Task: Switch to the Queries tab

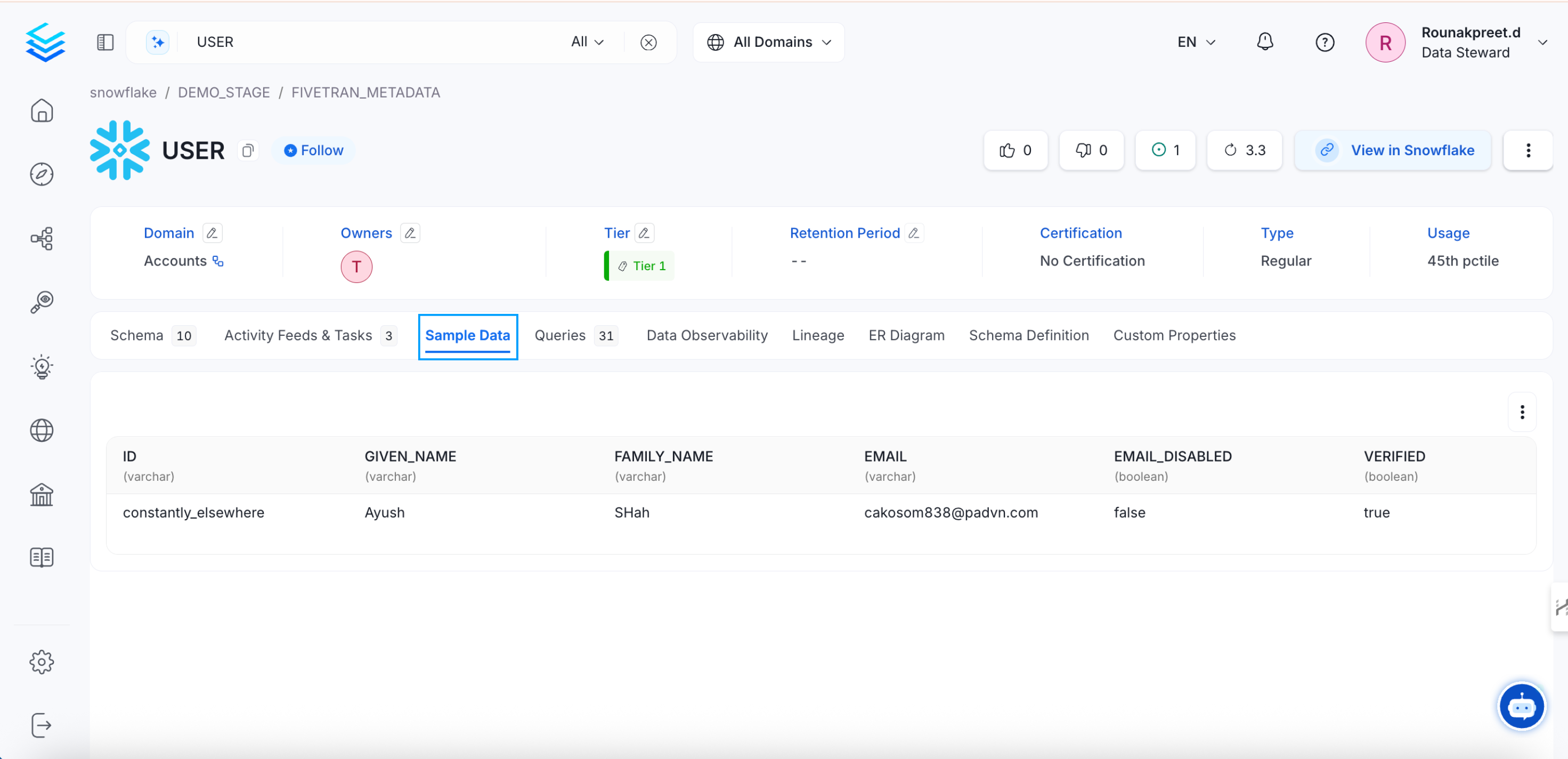Action: coord(559,335)
